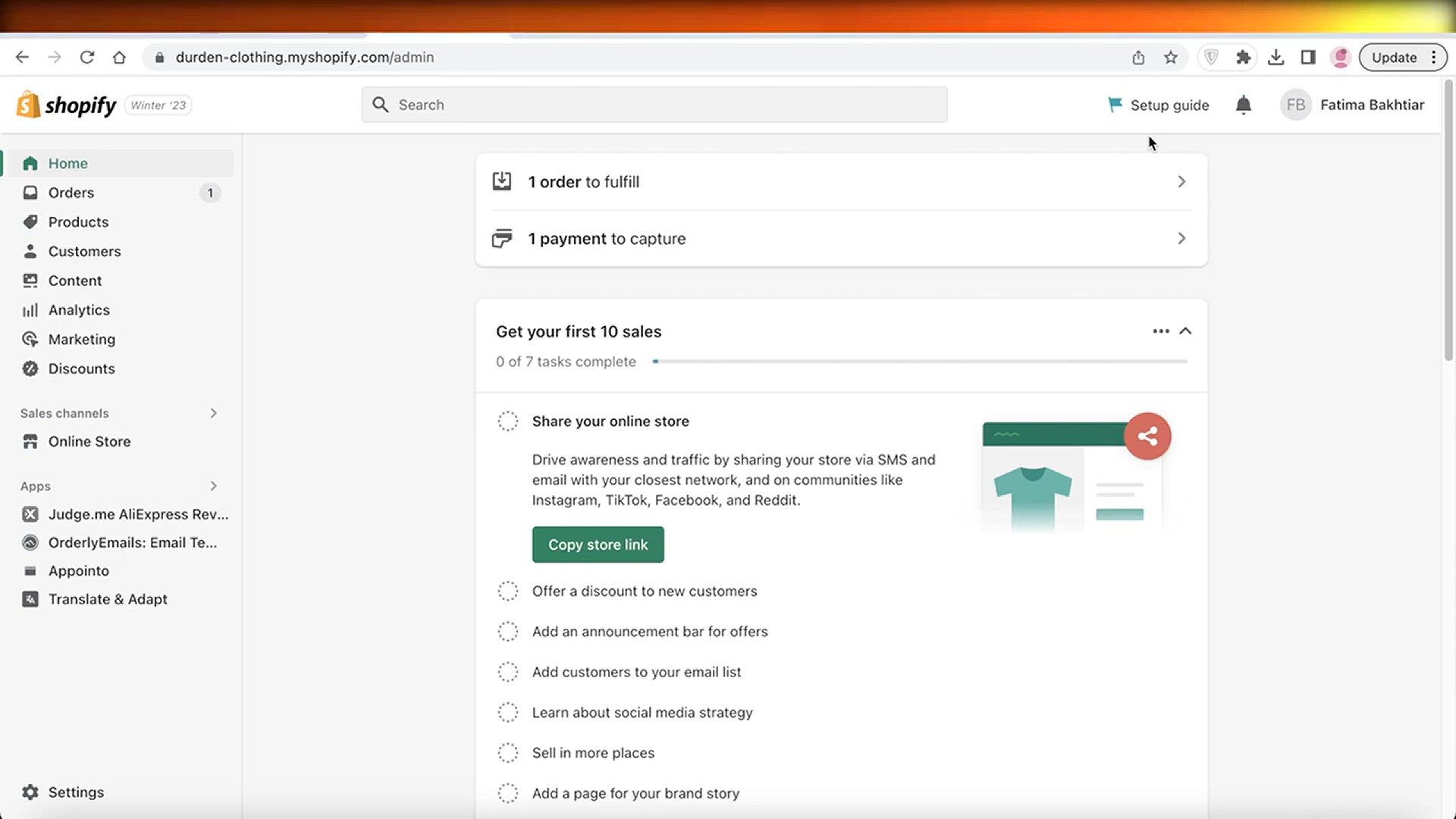Click the Shopify logo
This screenshot has height=819, width=1456.
pos(67,105)
